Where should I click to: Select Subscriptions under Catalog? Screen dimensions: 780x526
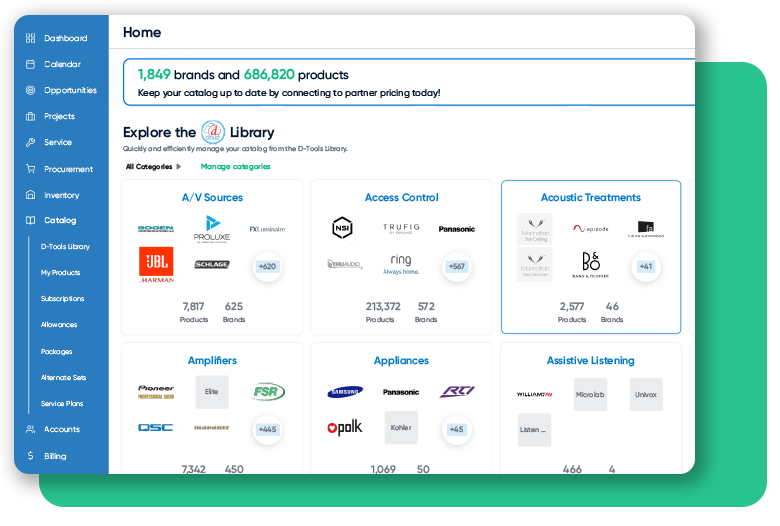62,299
